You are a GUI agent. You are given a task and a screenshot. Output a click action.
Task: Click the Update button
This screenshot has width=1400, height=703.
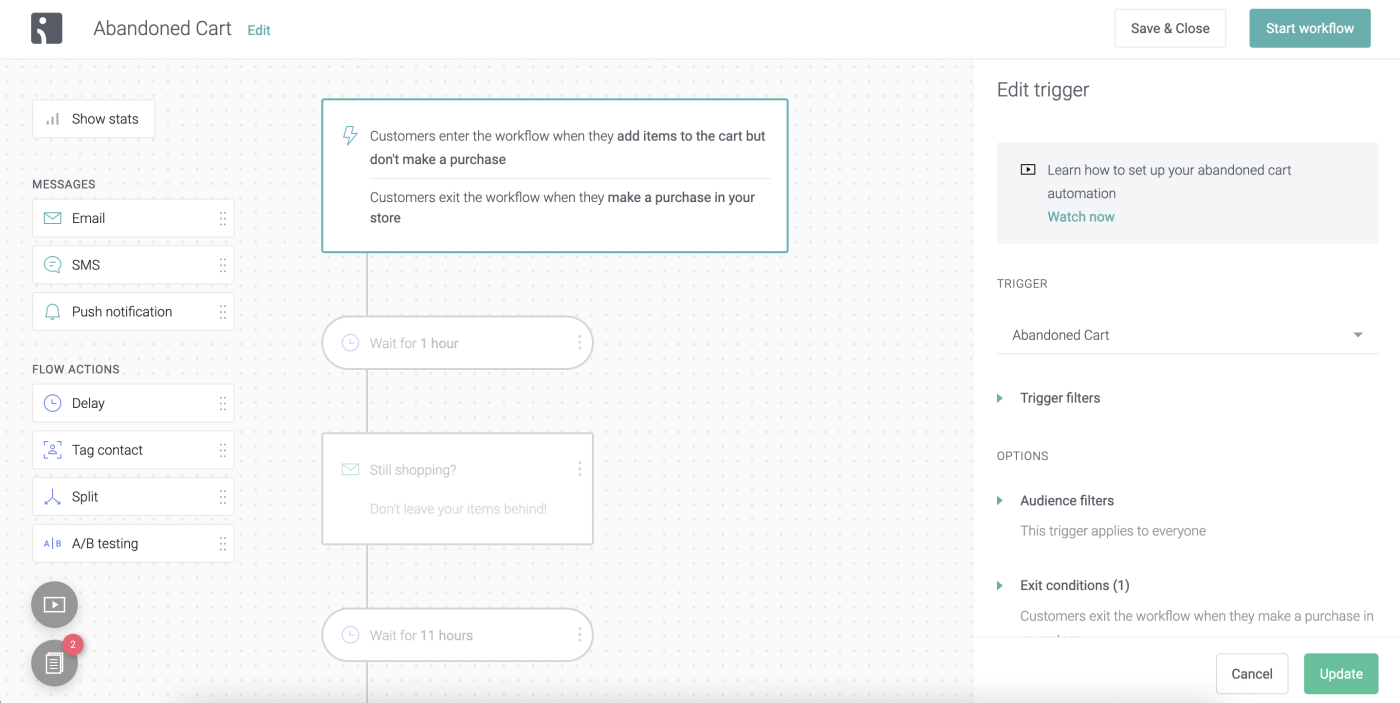tap(1341, 674)
